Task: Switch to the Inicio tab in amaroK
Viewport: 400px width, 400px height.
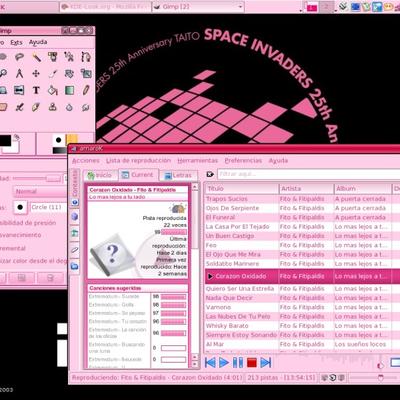Action: pos(100,175)
